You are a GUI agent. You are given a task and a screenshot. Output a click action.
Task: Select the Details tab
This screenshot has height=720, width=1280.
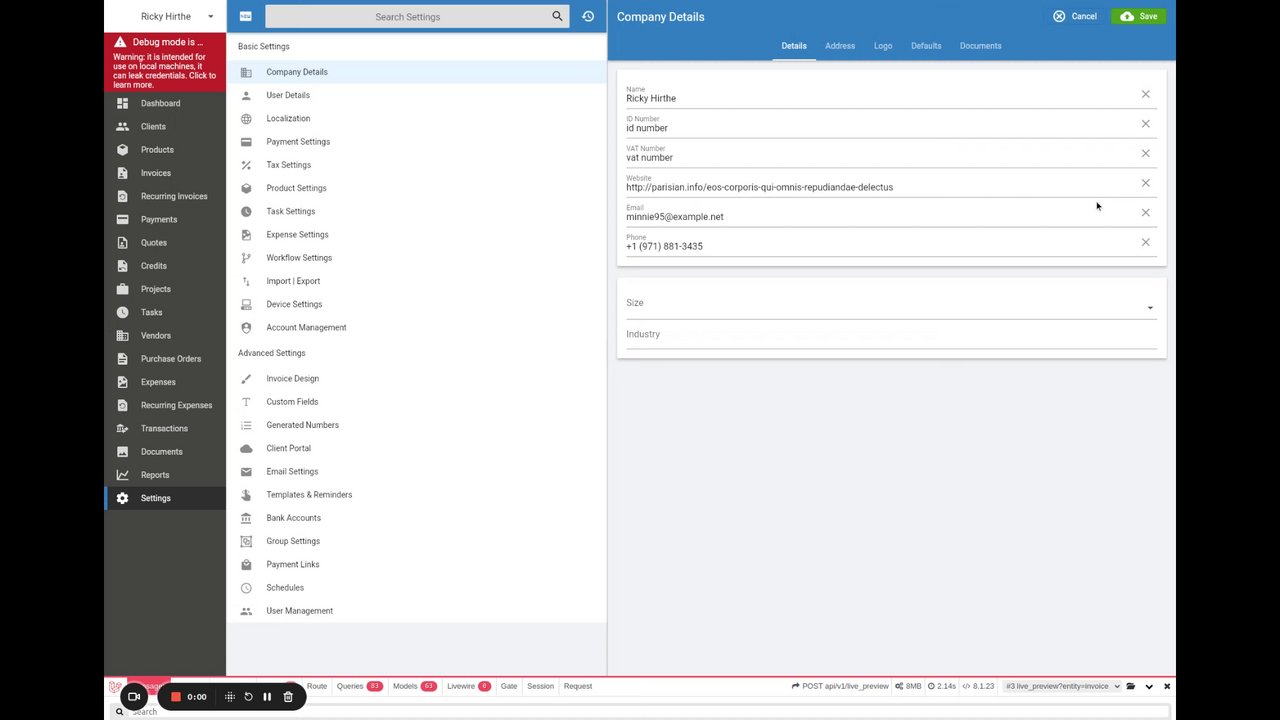pyautogui.click(x=794, y=46)
